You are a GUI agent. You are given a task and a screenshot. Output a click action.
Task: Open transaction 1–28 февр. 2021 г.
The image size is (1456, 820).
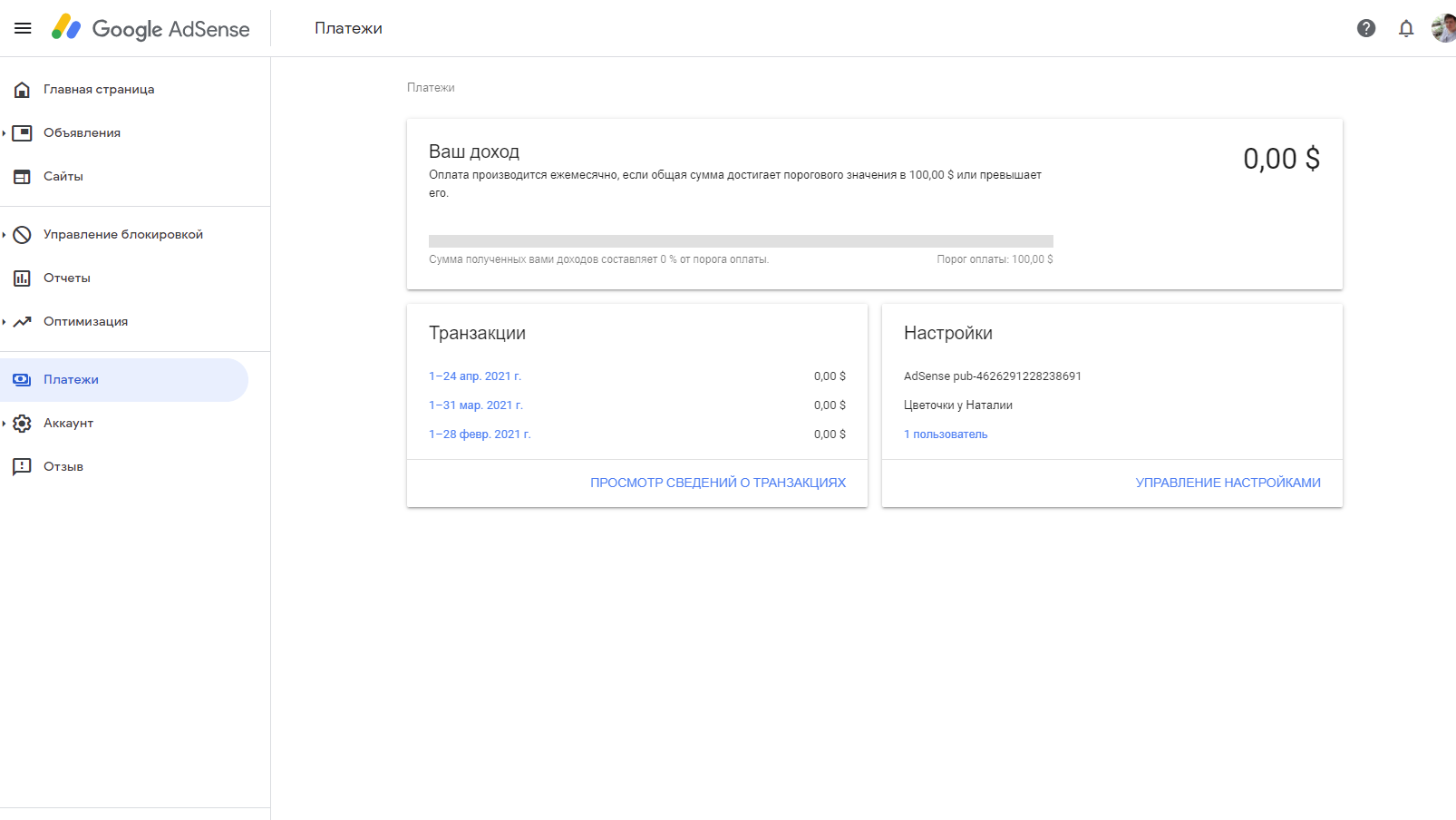tap(480, 434)
